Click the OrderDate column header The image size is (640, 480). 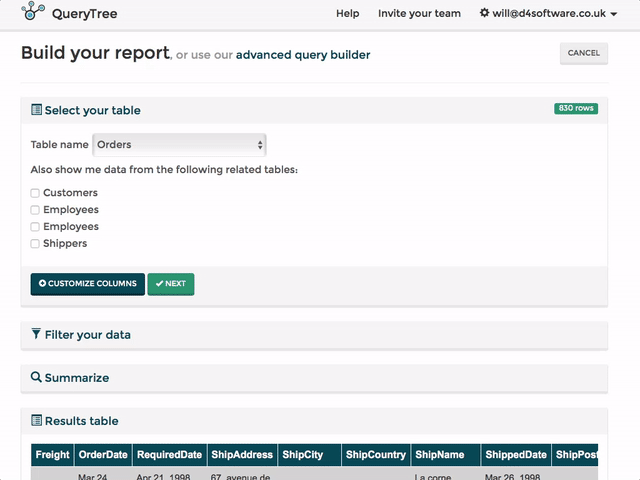[x=103, y=455]
